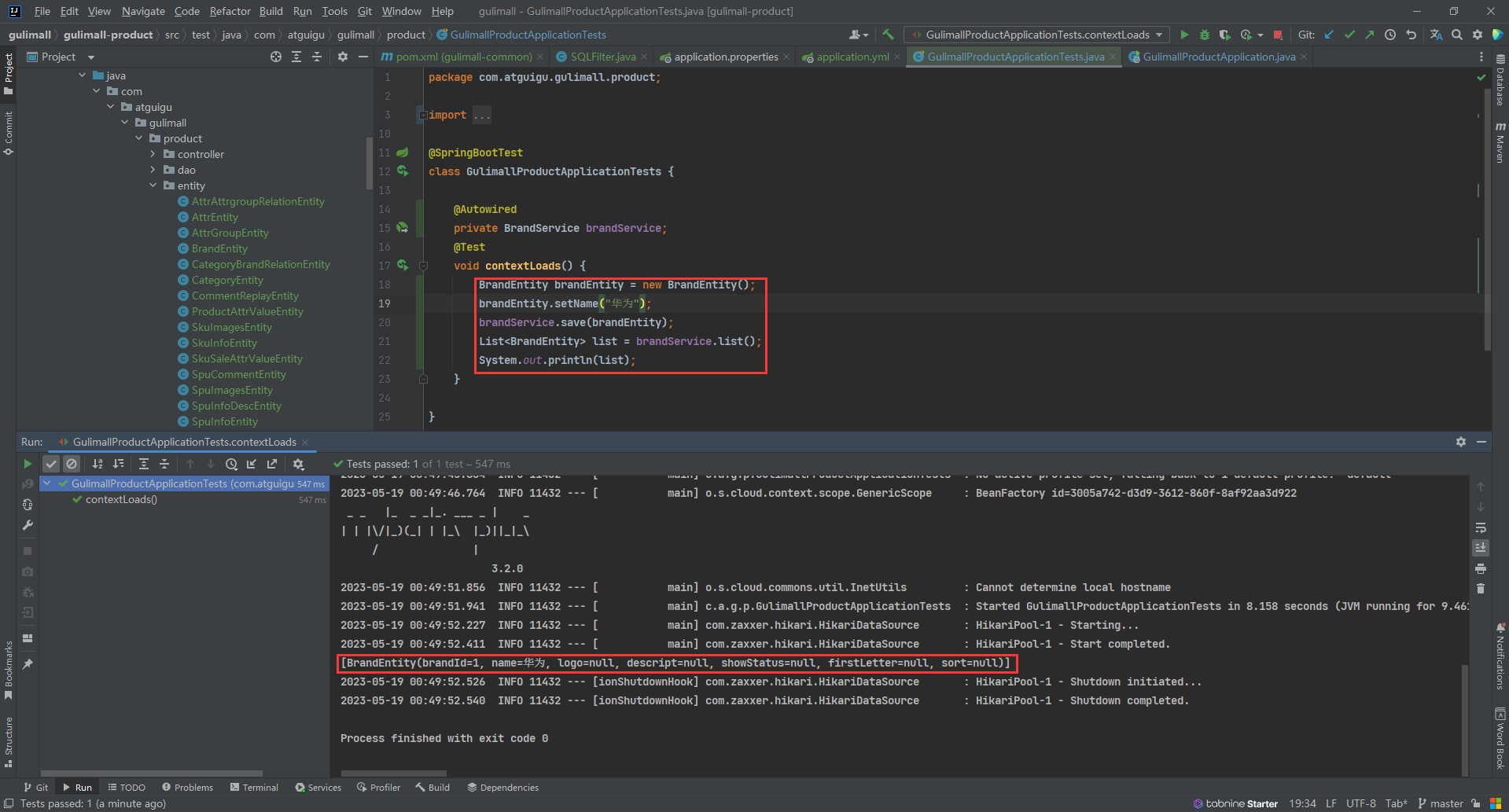This screenshot has height=812, width=1509.
Task: Click the Select Opened File target icon
Action: [276, 57]
